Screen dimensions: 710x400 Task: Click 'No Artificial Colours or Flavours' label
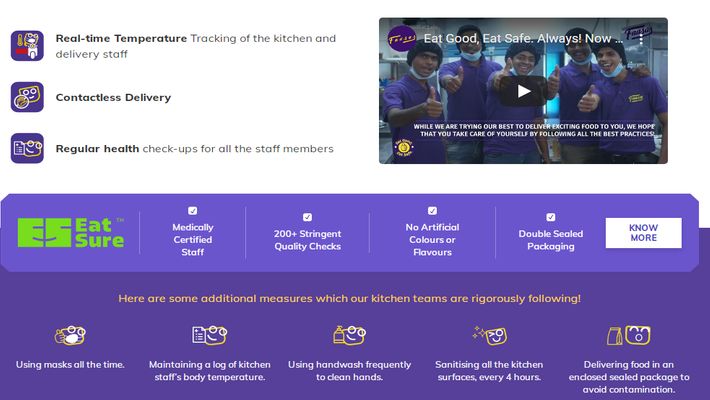click(x=432, y=240)
